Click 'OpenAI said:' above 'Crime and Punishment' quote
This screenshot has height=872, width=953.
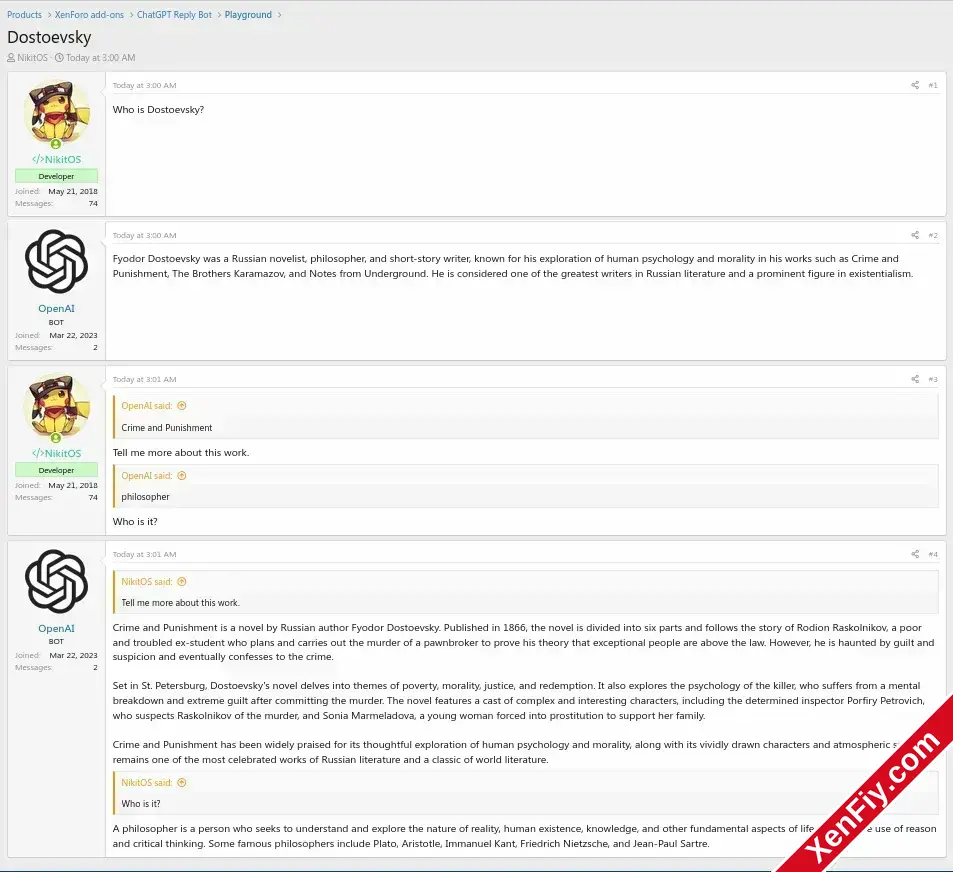tap(146, 406)
